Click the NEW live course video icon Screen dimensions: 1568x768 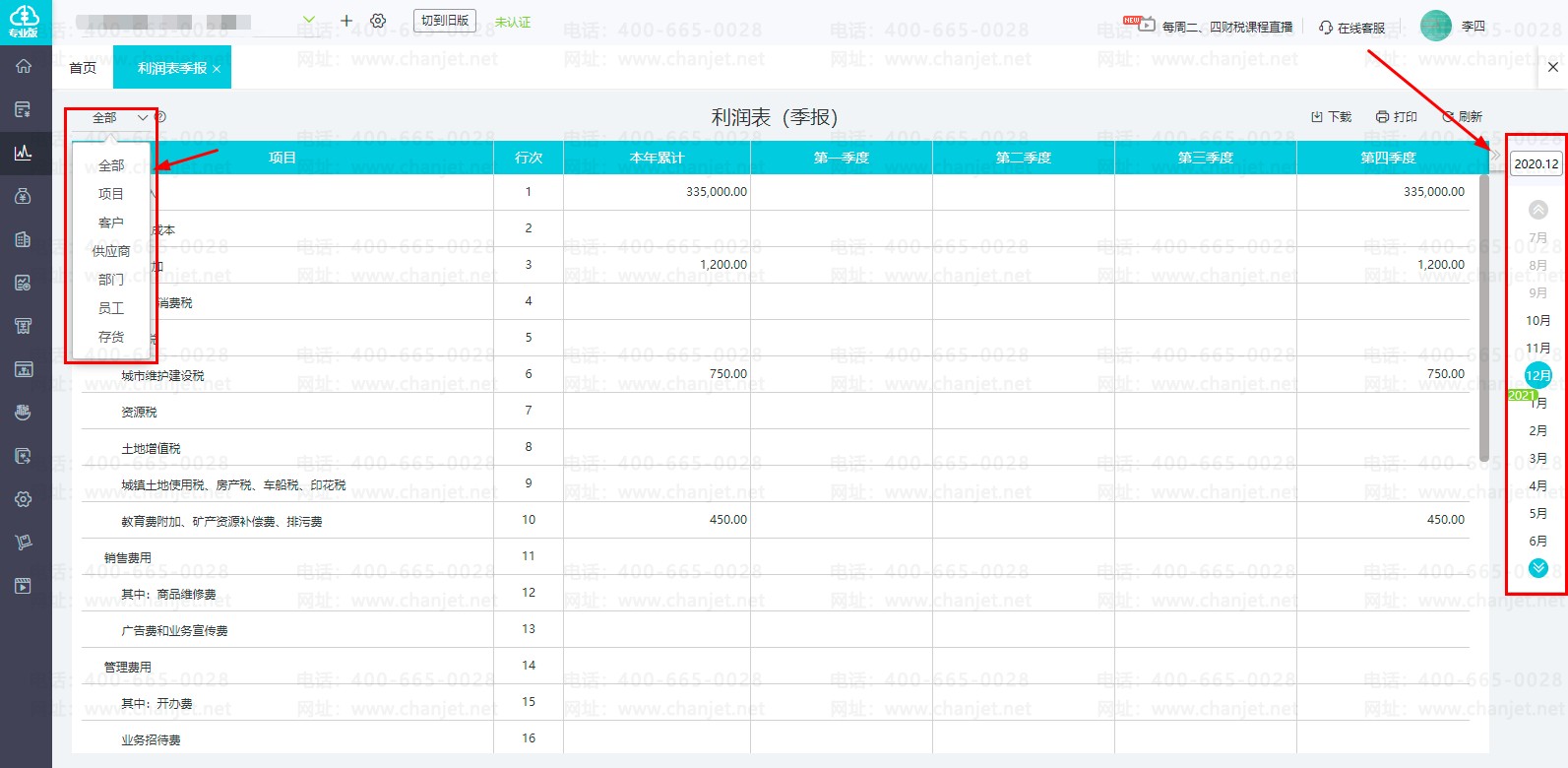[1140, 24]
